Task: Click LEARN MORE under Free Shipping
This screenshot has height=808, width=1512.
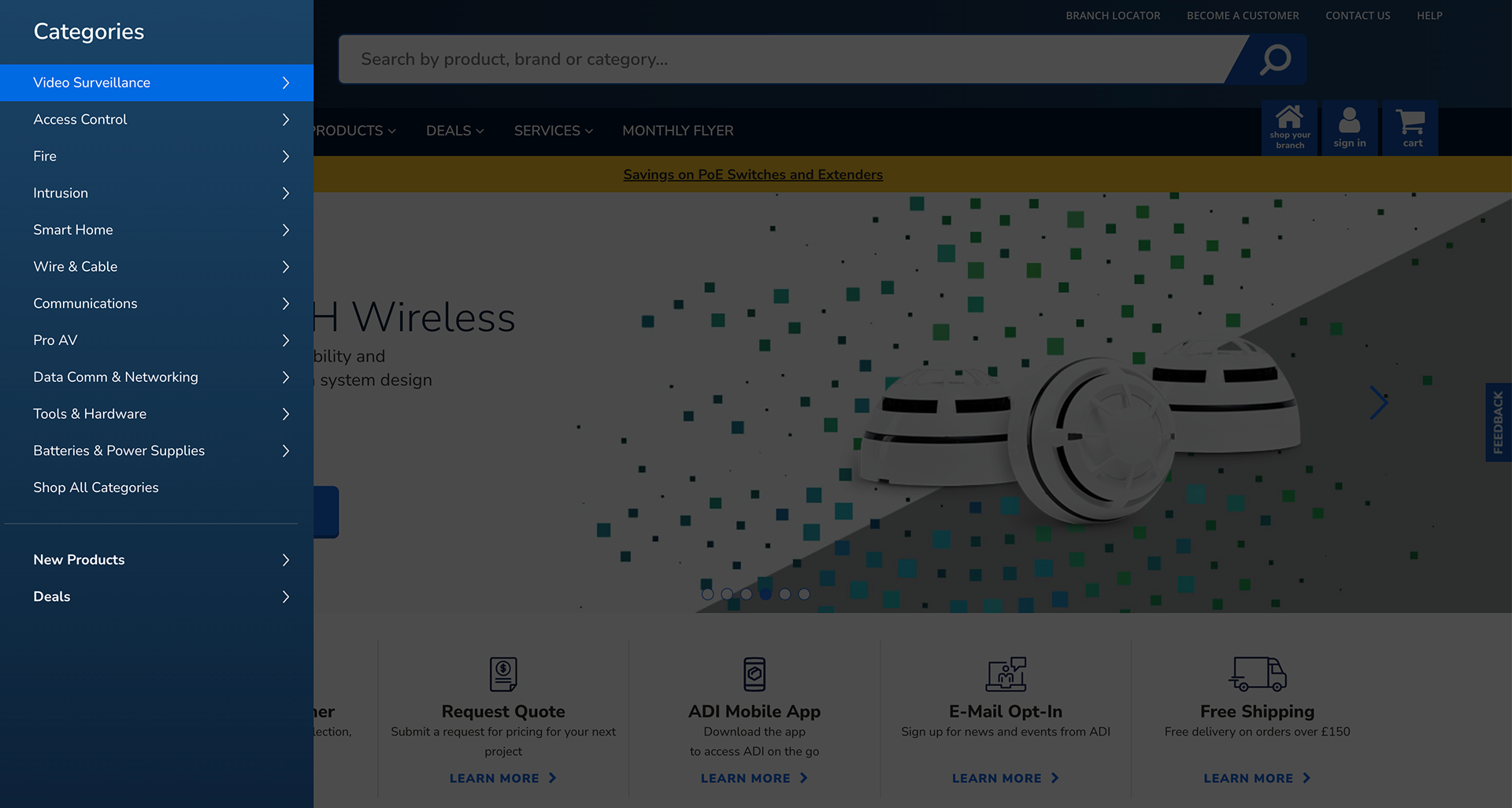Action: [1257, 778]
